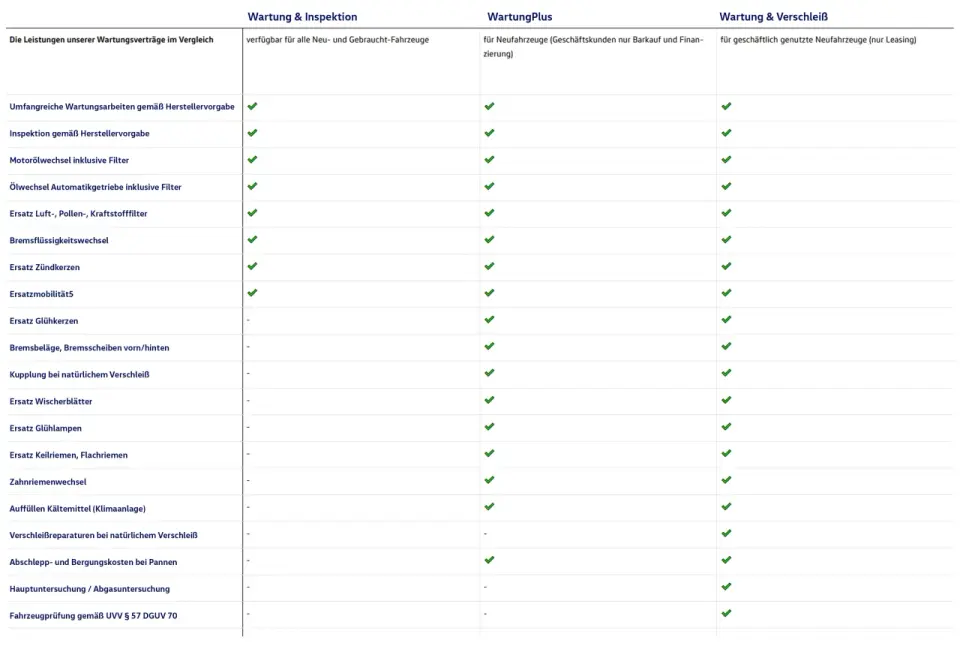
Task: Select the Wartung & Verschleiß column header
Action: pyautogui.click(x=773, y=17)
